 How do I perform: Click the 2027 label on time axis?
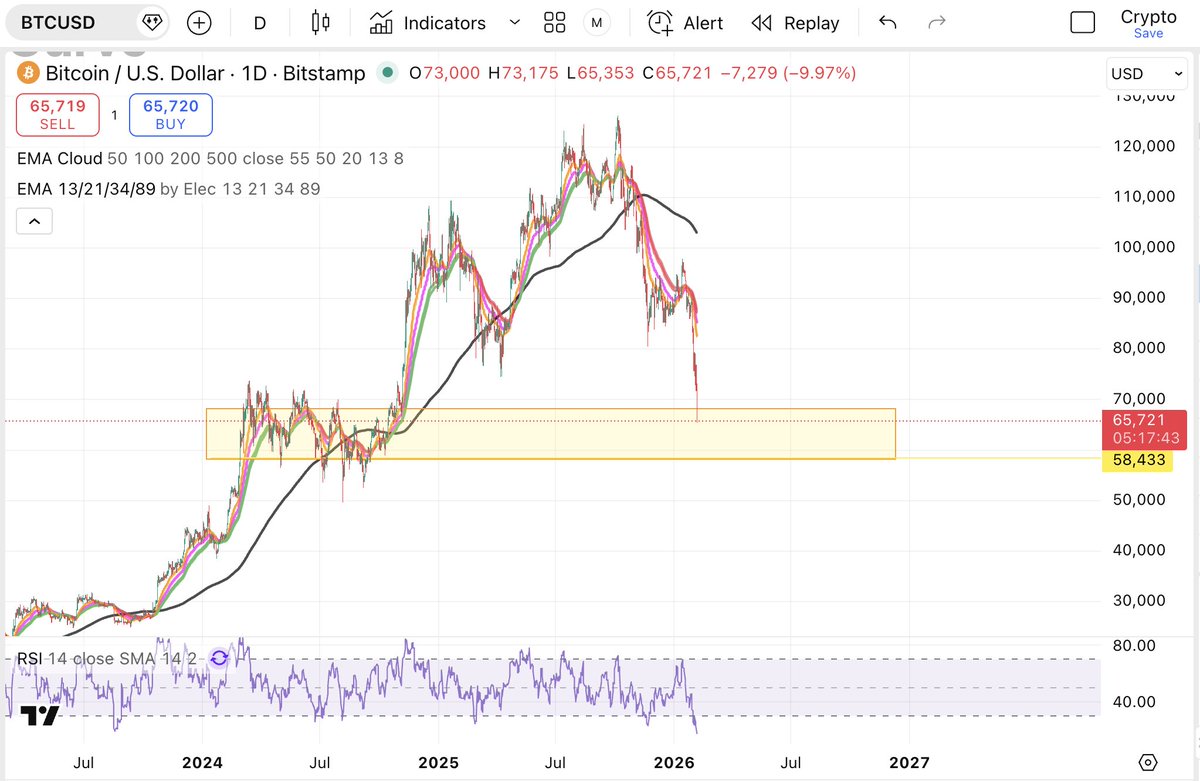coord(908,762)
